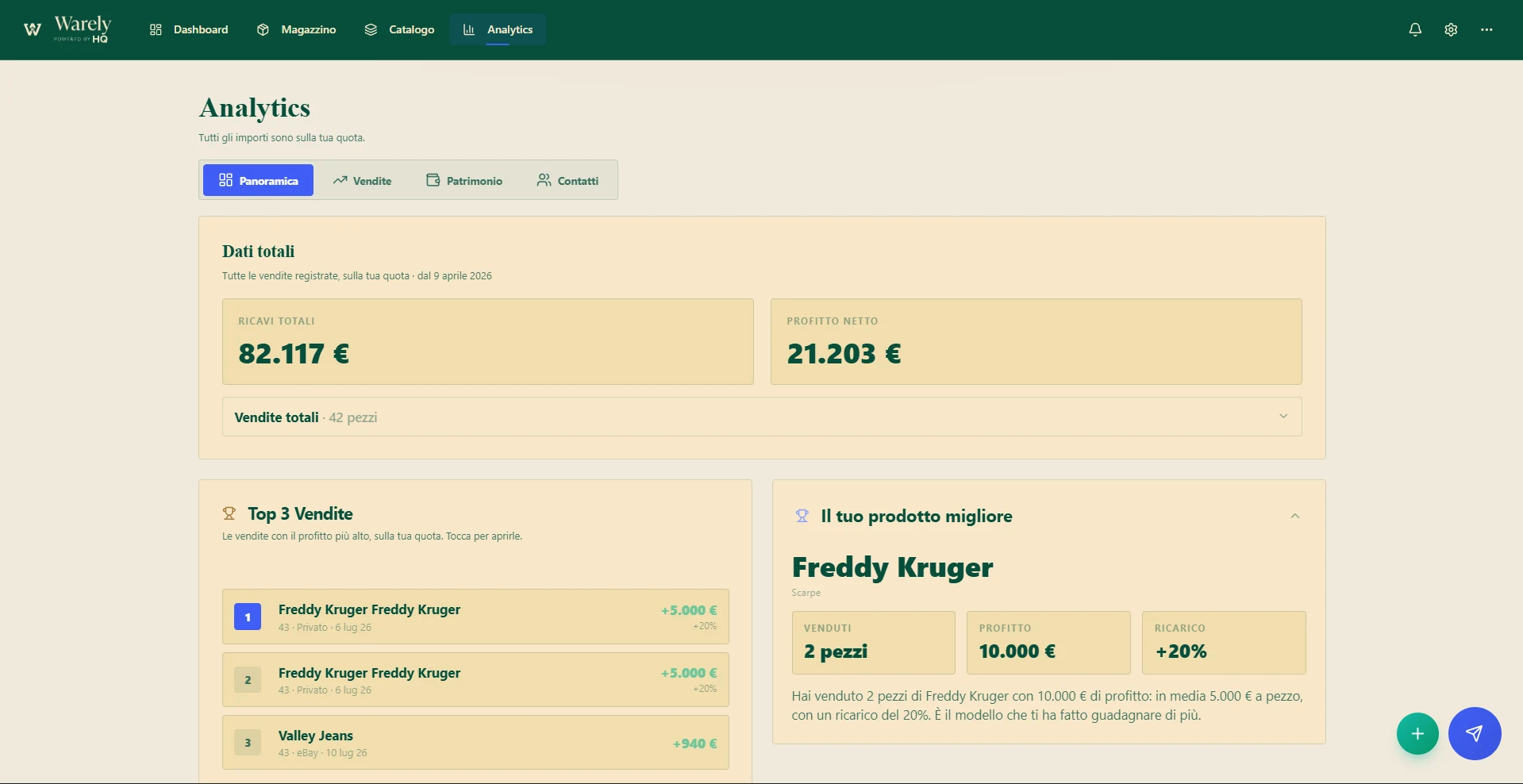1523x784 pixels.
Task: Click the Warely logo in header
Action: click(x=67, y=29)
